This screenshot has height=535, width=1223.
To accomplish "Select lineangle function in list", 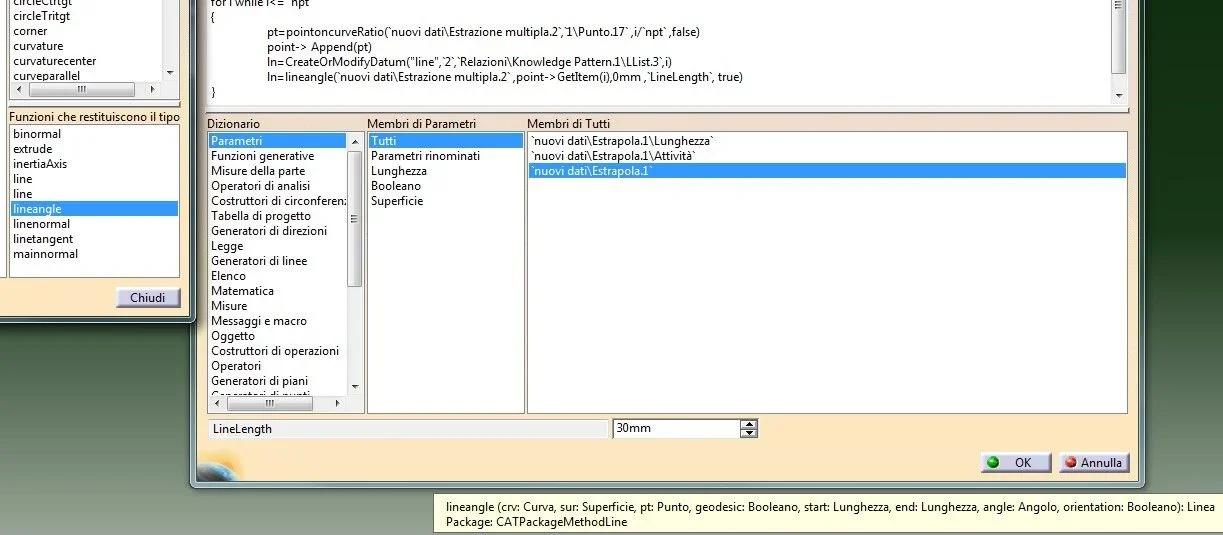I will tap(94, 209).
